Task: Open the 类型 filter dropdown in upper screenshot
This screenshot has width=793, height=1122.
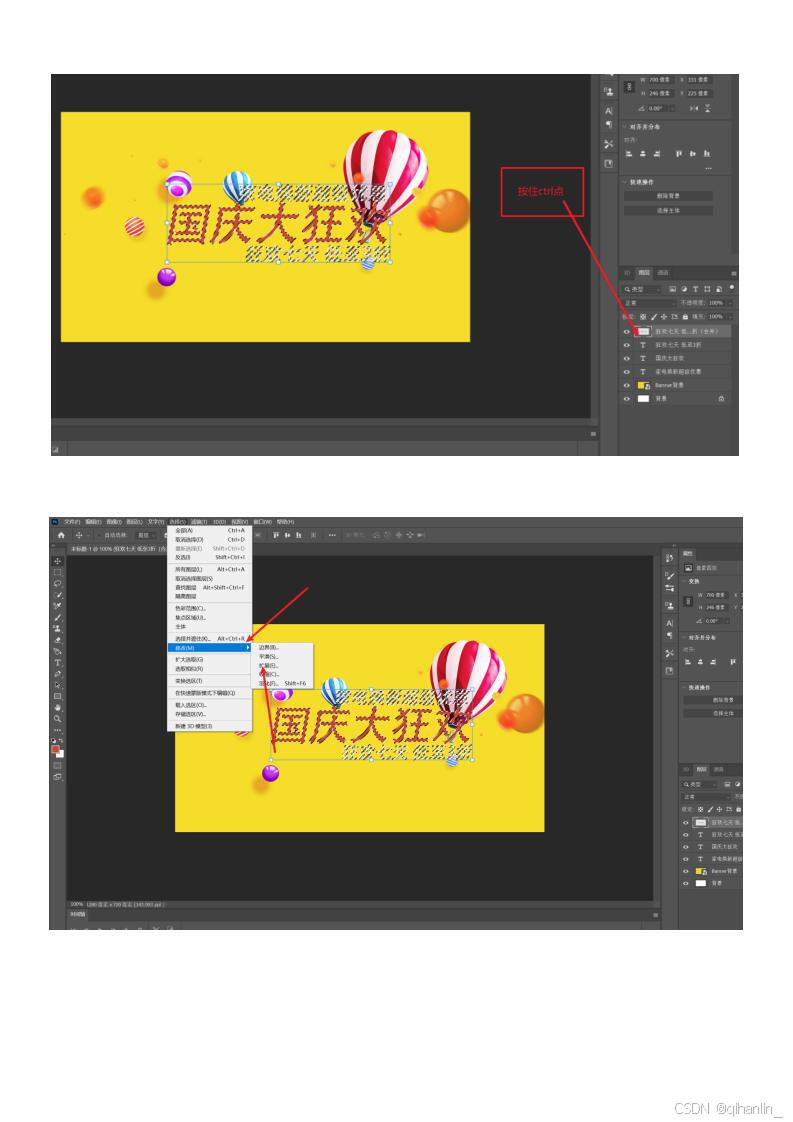Action: 643,290
